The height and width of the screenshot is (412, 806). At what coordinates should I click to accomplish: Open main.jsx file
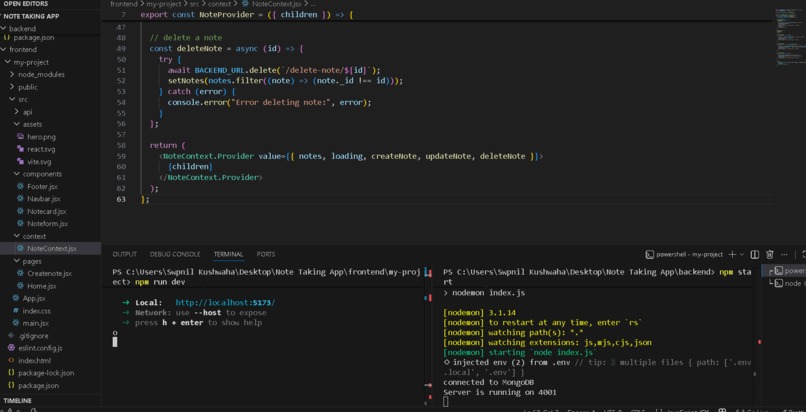50,324
